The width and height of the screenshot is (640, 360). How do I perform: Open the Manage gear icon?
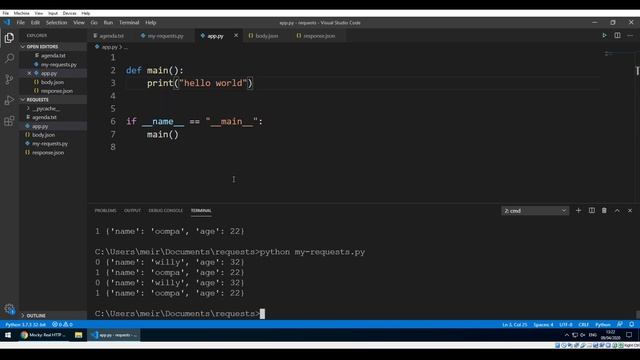(9, 309)
